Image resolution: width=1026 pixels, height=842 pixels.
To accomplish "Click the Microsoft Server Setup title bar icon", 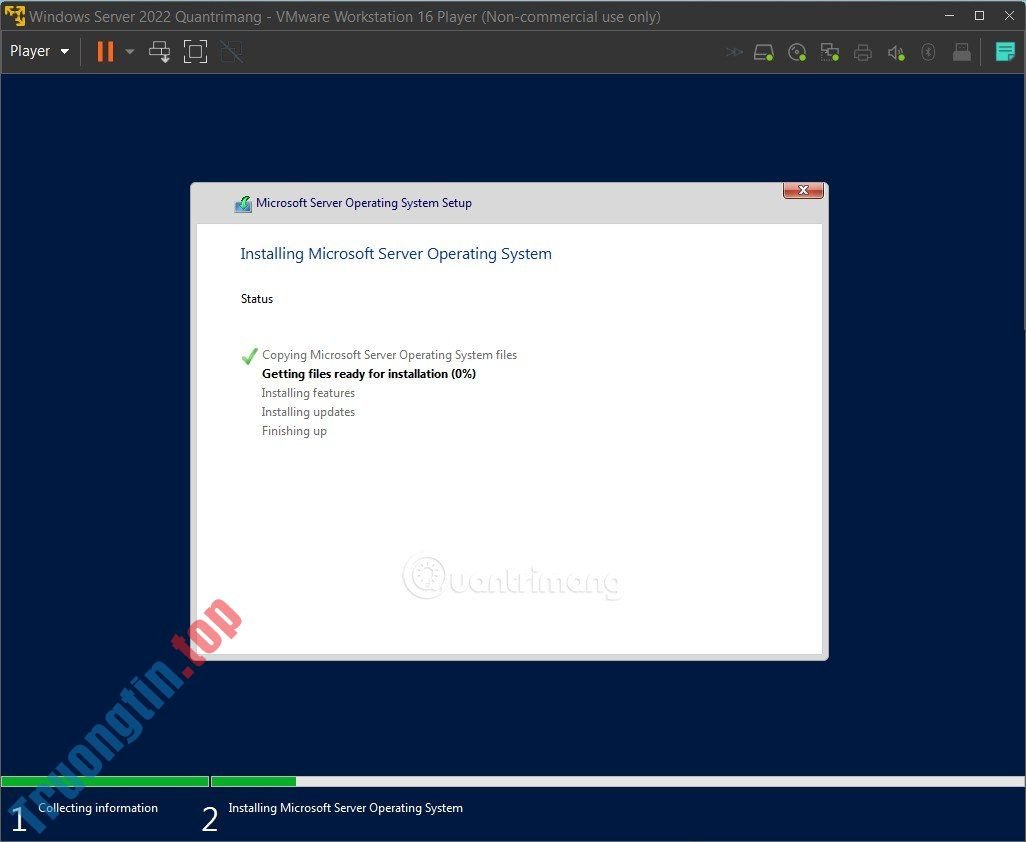I will pyautogui.click(x=243, y=203).
